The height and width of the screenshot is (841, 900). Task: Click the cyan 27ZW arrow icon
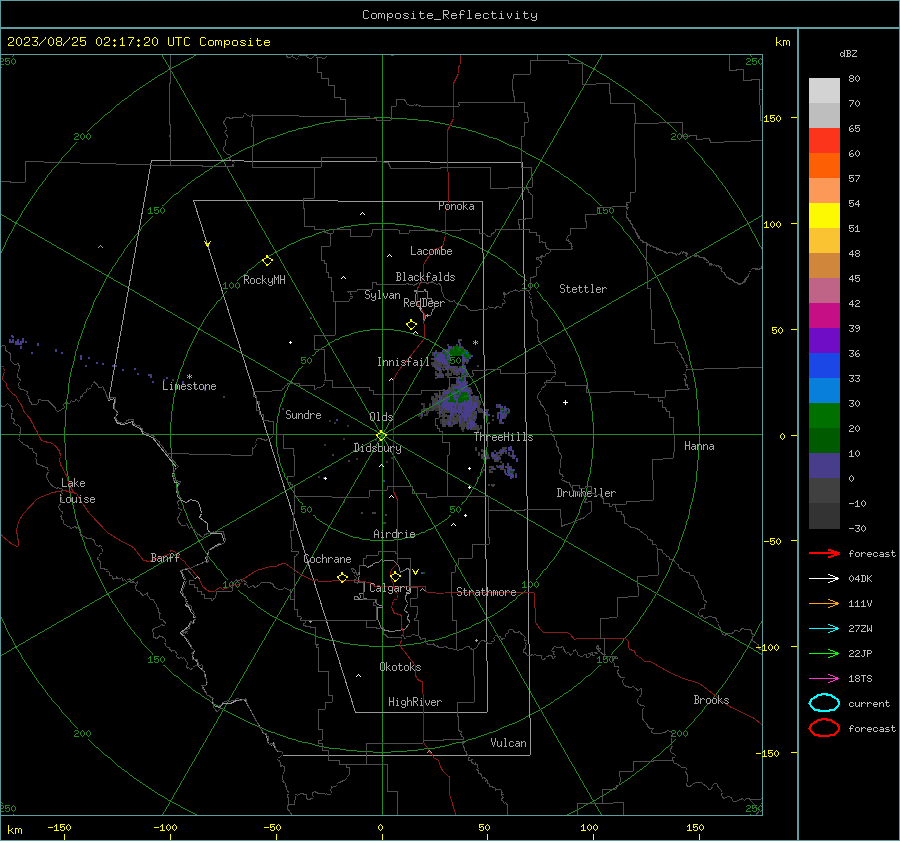click(x=824, y=629)
